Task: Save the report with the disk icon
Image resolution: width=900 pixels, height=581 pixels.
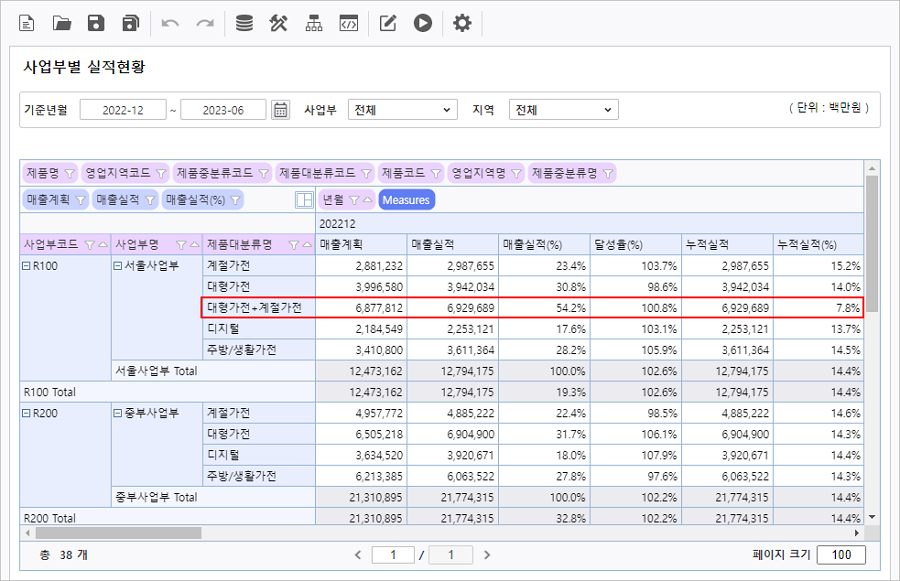Action: [96, 23]
